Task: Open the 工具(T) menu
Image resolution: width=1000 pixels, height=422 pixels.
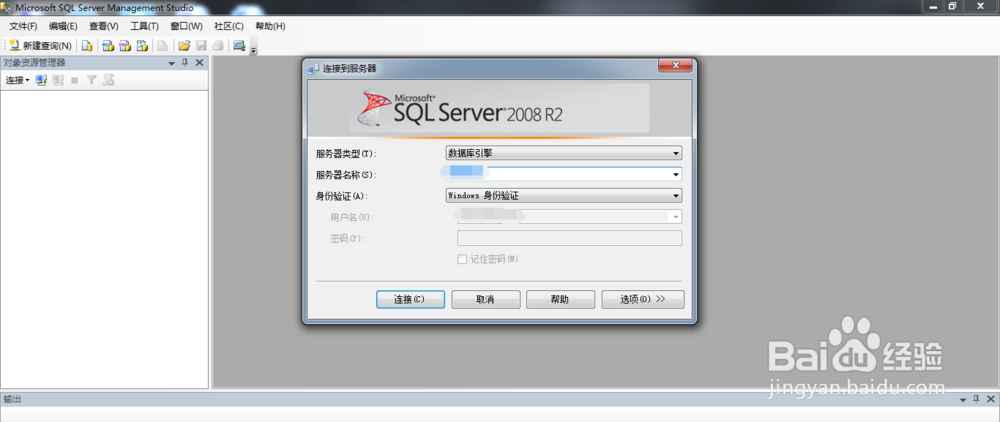Action: click(x=145, y=26)
